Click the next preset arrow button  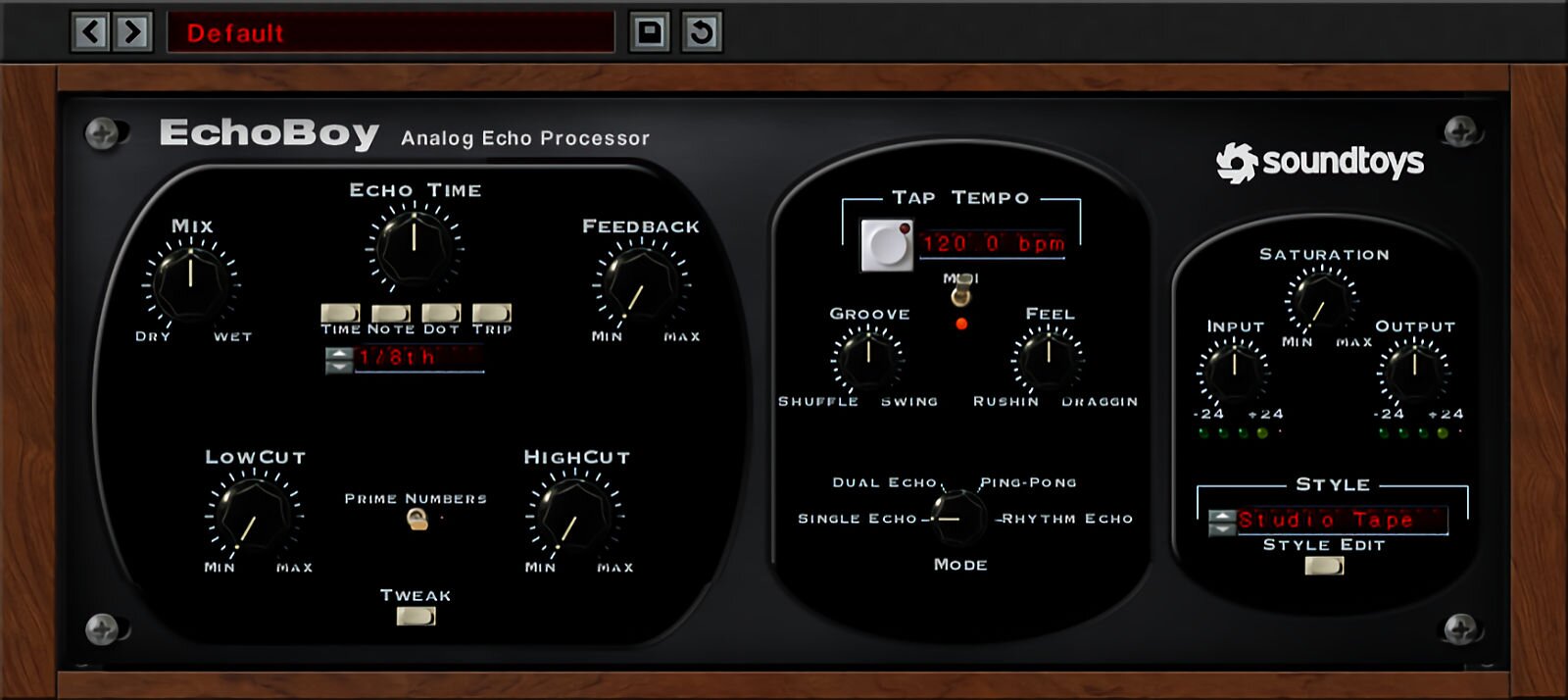tap(133, 32)
